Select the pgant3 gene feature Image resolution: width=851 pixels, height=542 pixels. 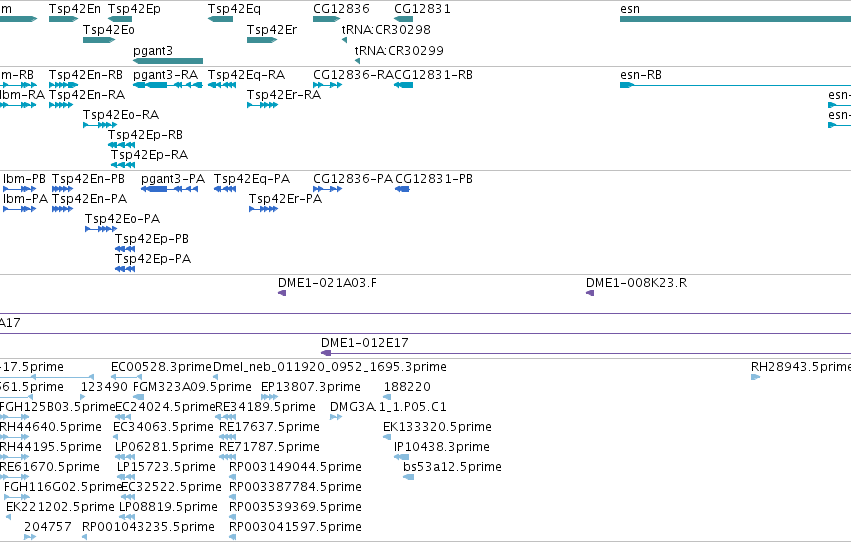tap(168, 61)
